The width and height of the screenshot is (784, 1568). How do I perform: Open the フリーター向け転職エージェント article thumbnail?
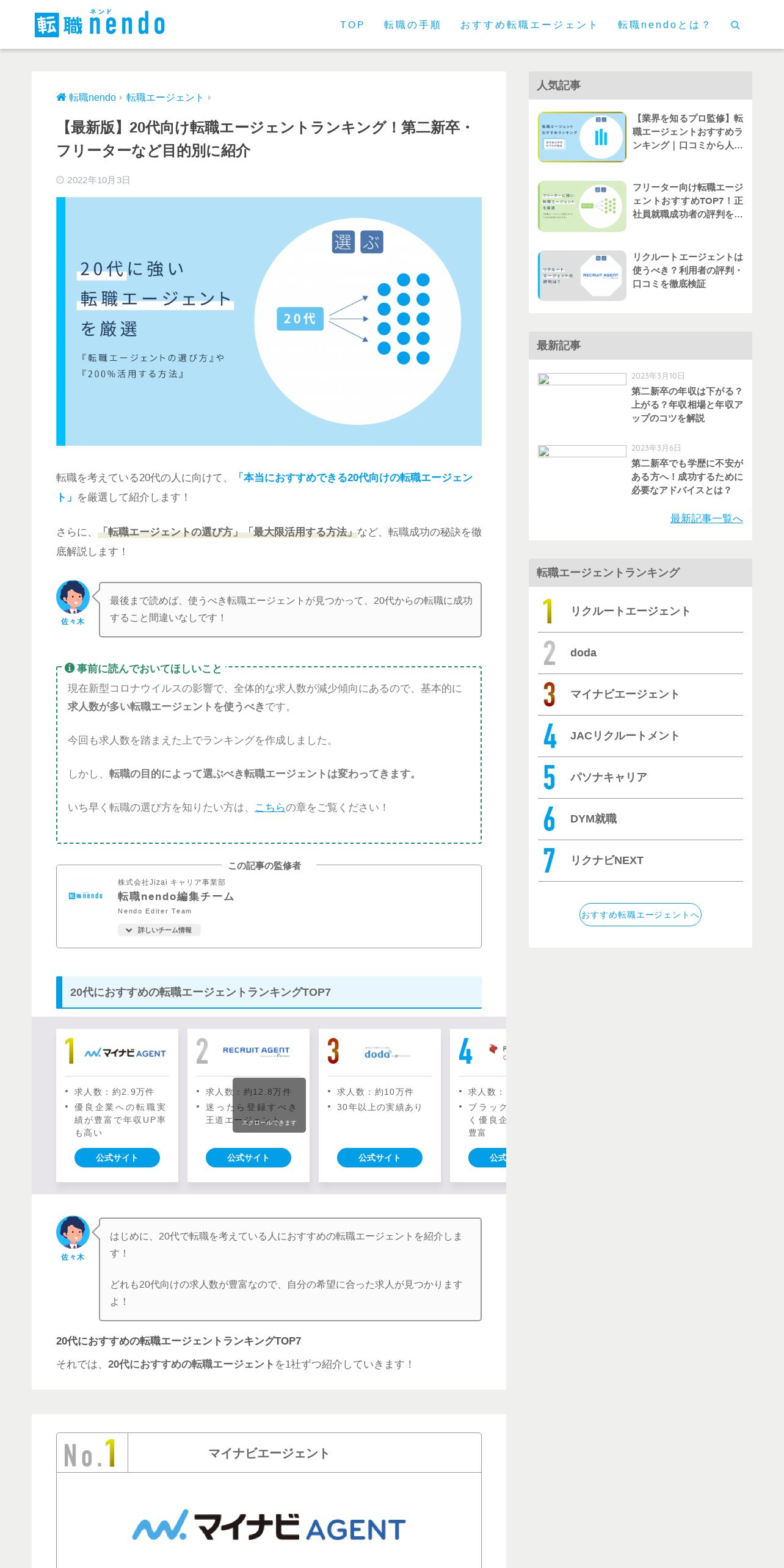pos(582,206)
